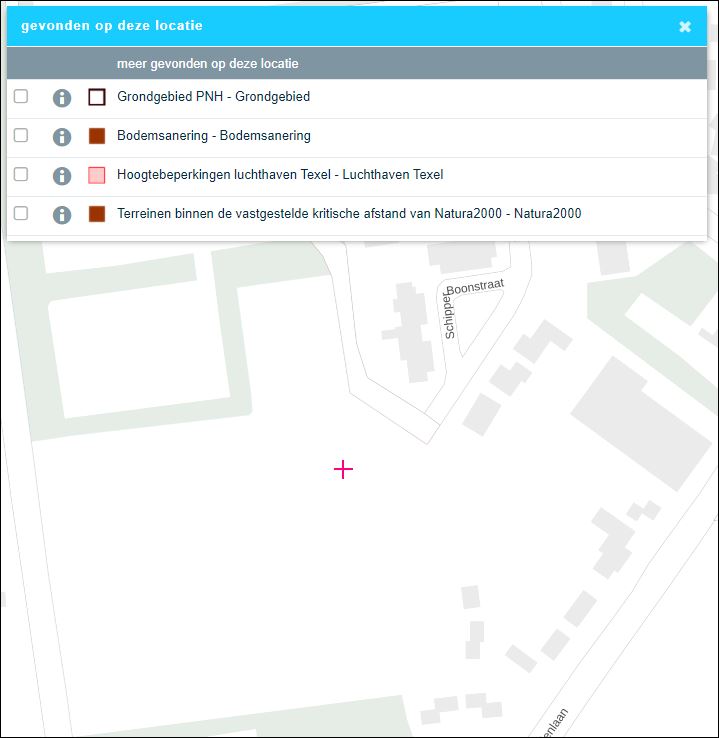The height and width of the screenshot is (738, 719).
Task: Click the Boonstraat street label on map
Action: click(x=475, y=286)
